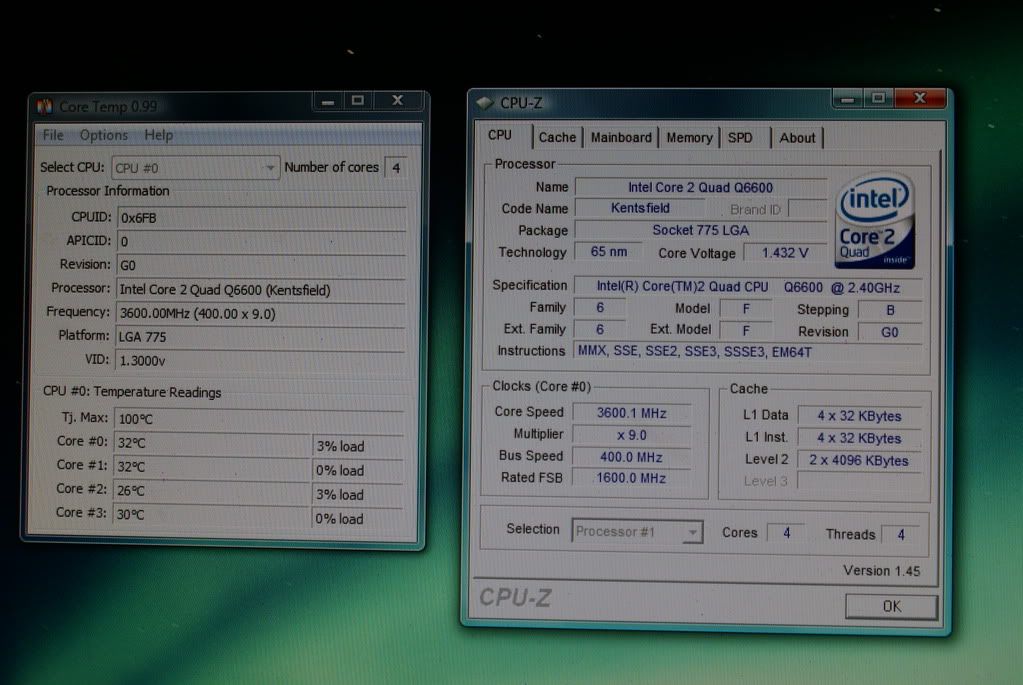The height and width of the screenshot is (685, 1023).
Task: Open the File menu in Core Temp
Action: point(53,135)
